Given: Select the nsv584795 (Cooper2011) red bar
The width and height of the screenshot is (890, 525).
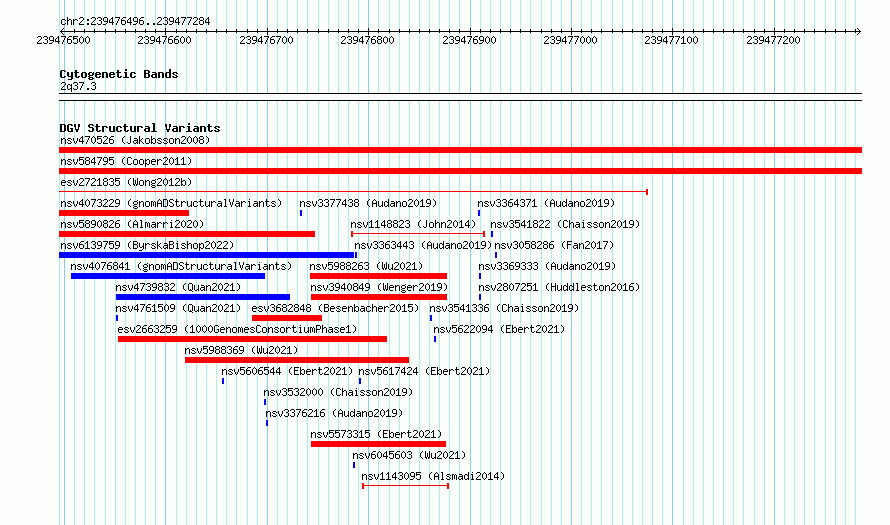Looking at the screenshot, I should [460, 171].
